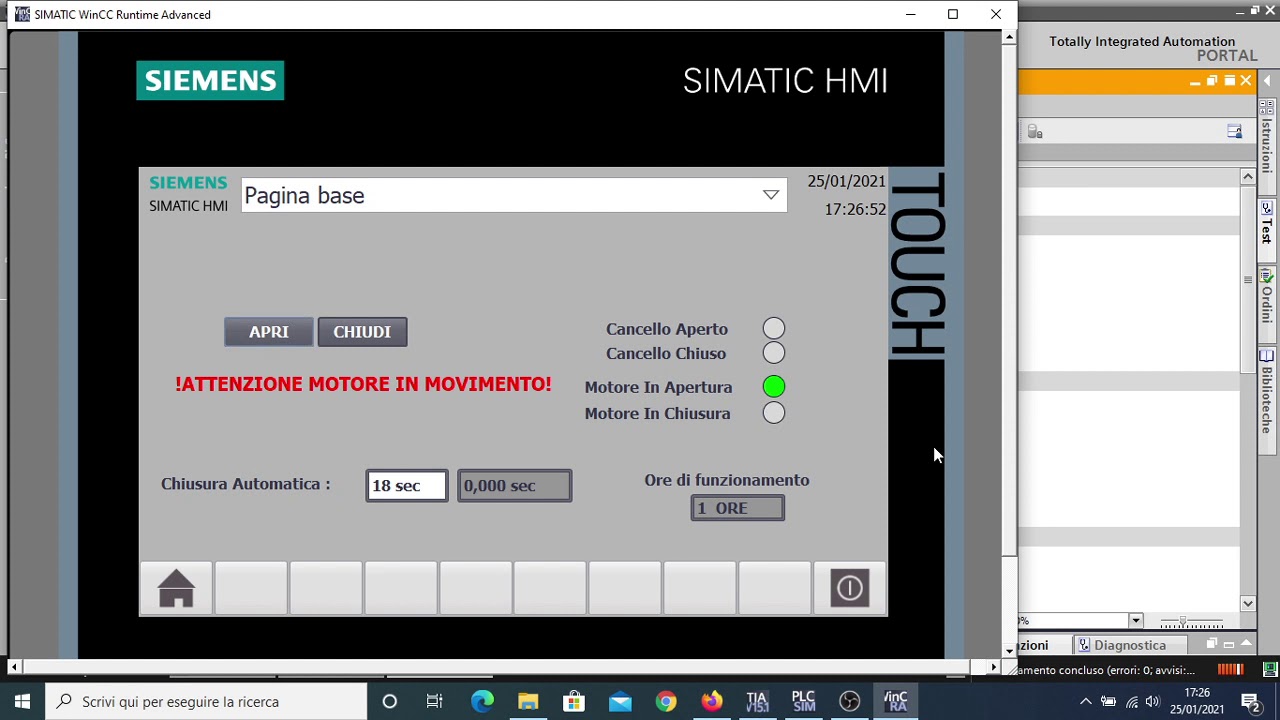Open the volume control in the tray

click(x=1153, y=702)
